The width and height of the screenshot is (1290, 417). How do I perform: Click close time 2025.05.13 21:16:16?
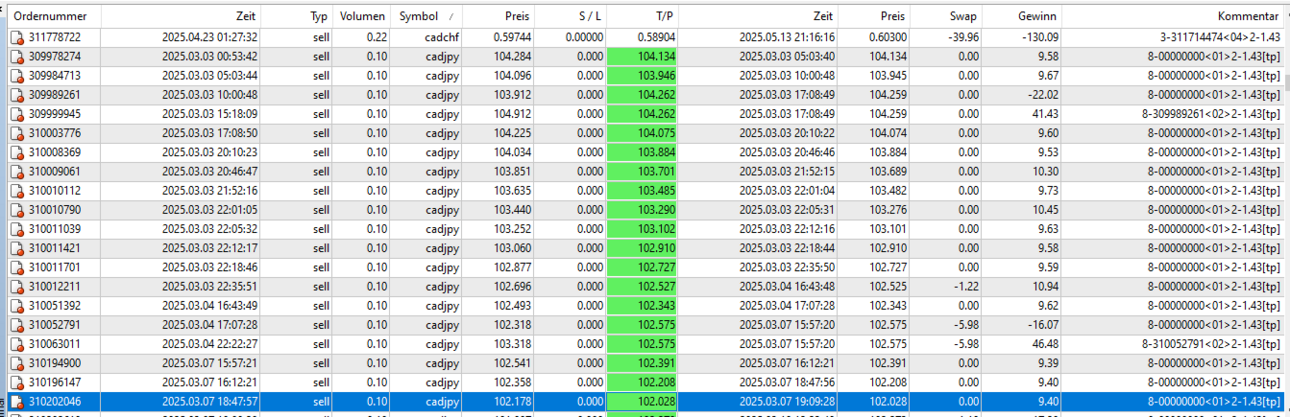click(x=786, y=37)
